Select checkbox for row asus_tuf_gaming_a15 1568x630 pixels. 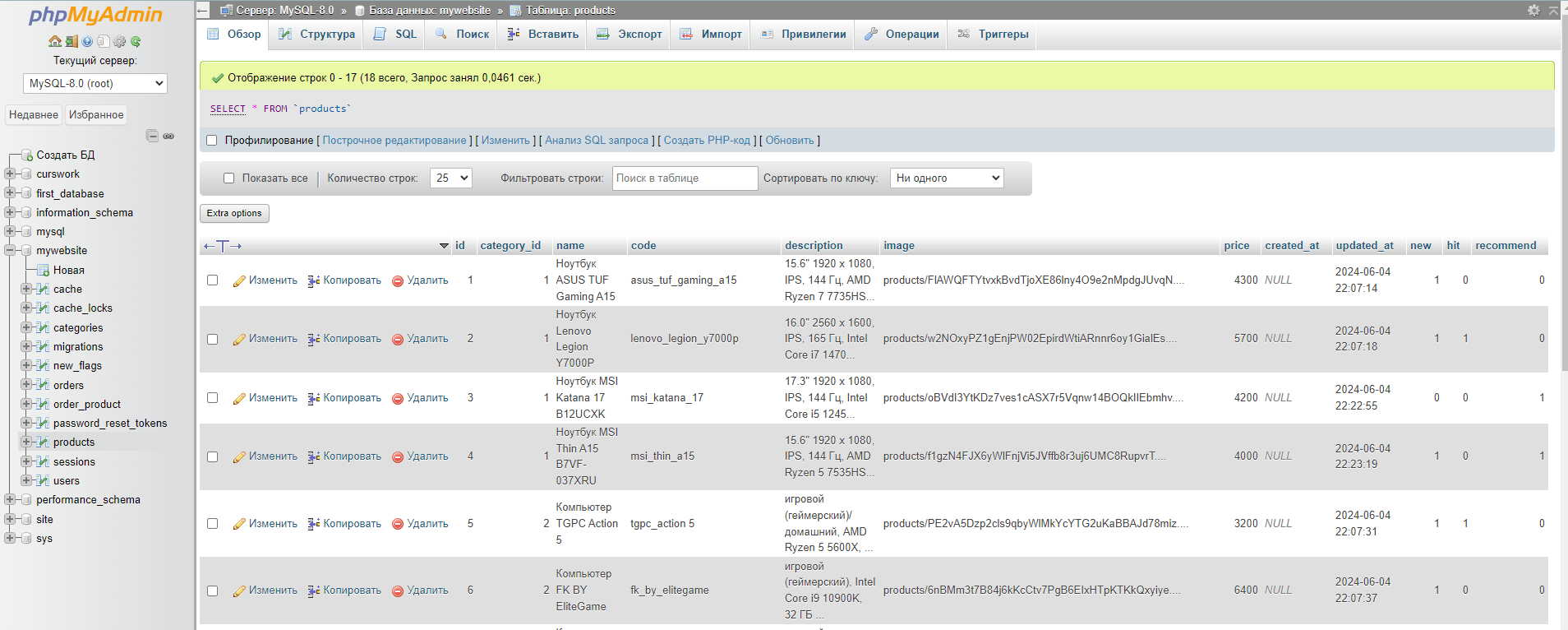[x=213, y=280]
